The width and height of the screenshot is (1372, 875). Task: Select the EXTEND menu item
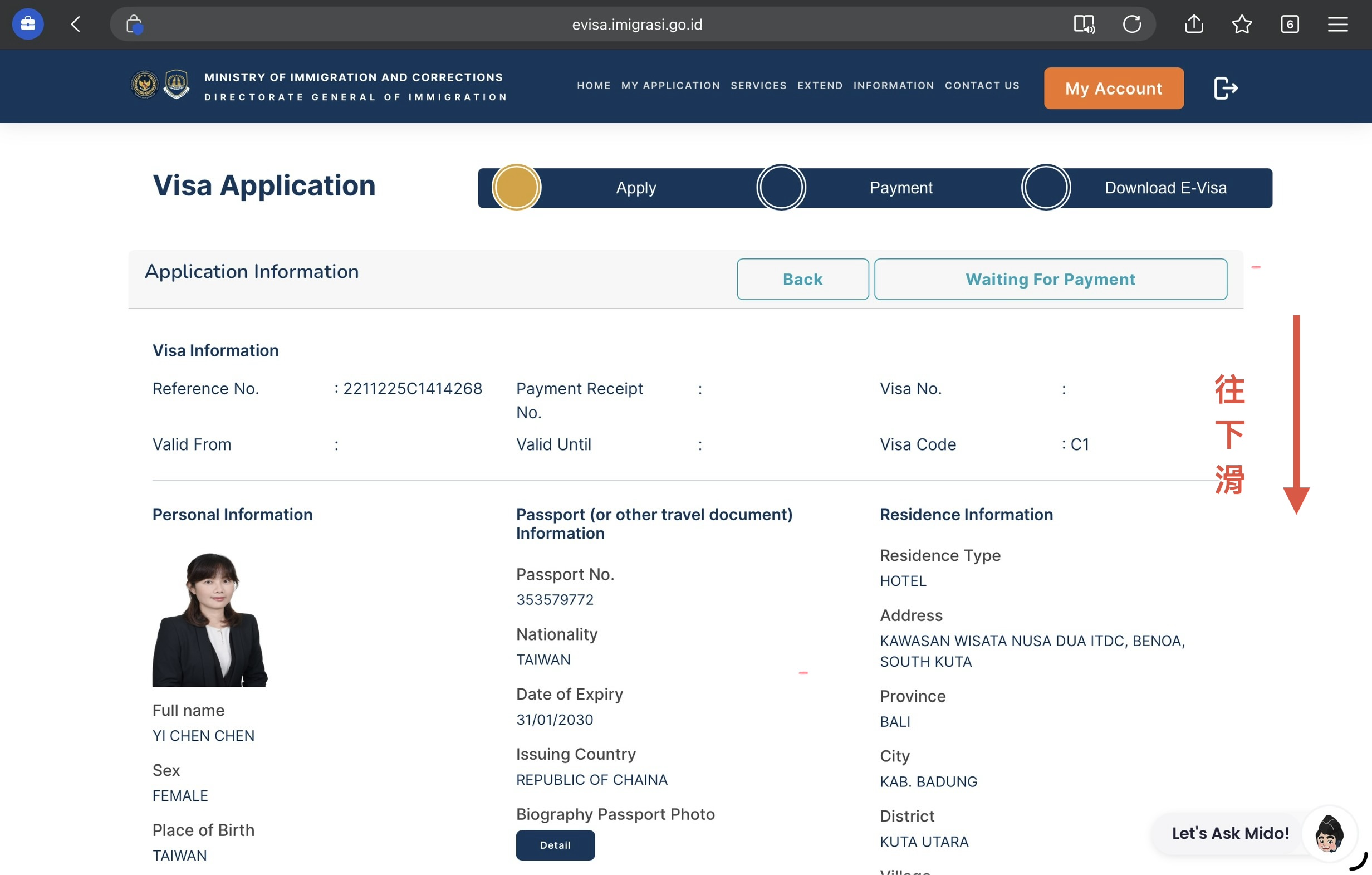(819, 86)
